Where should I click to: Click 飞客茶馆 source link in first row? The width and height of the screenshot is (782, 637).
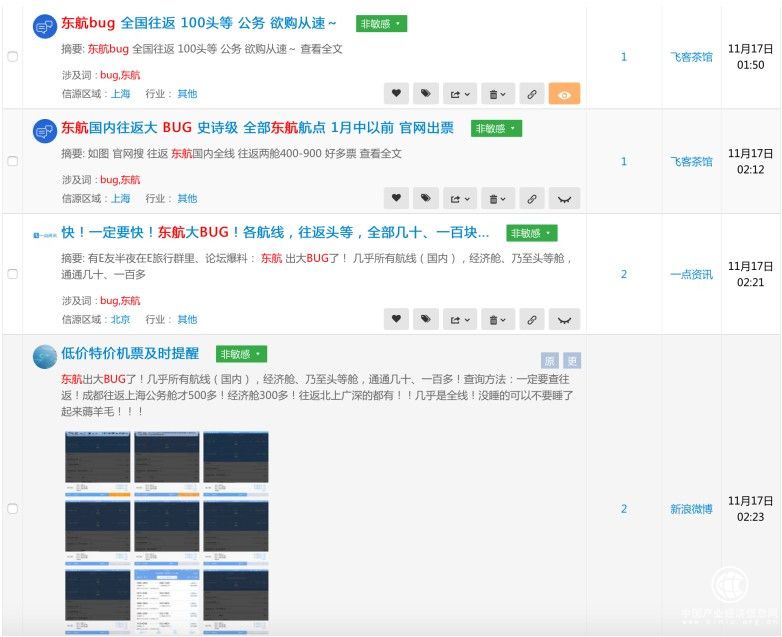coord(691,57)
